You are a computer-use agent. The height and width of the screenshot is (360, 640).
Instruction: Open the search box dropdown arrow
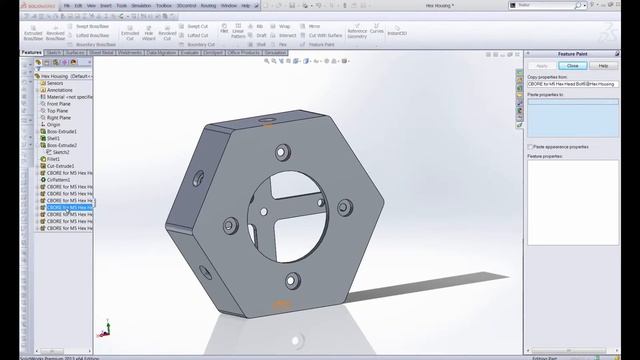(585, 6)
